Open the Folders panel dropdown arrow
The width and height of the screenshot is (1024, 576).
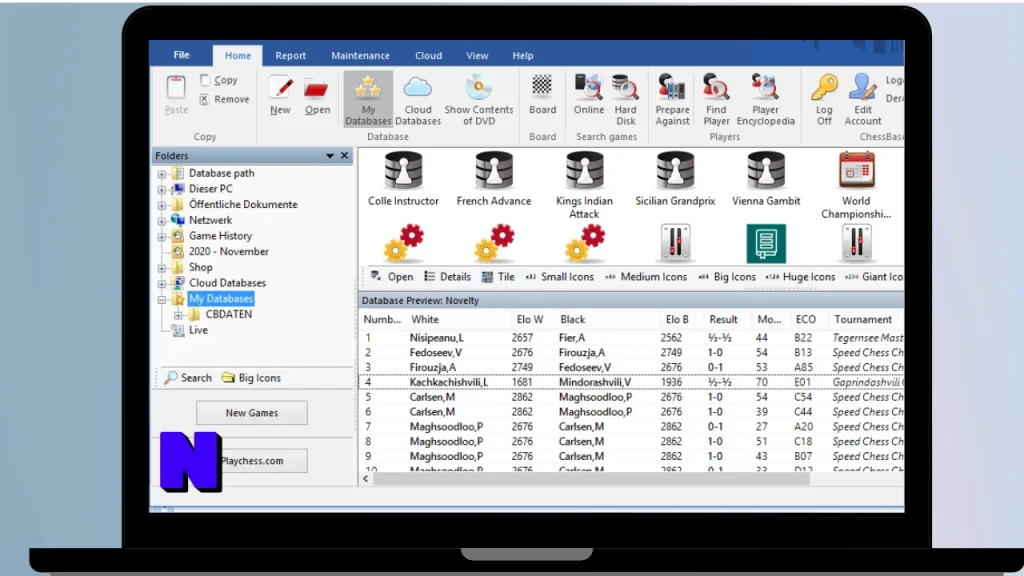pyautogui.click(x=330, y=155)
